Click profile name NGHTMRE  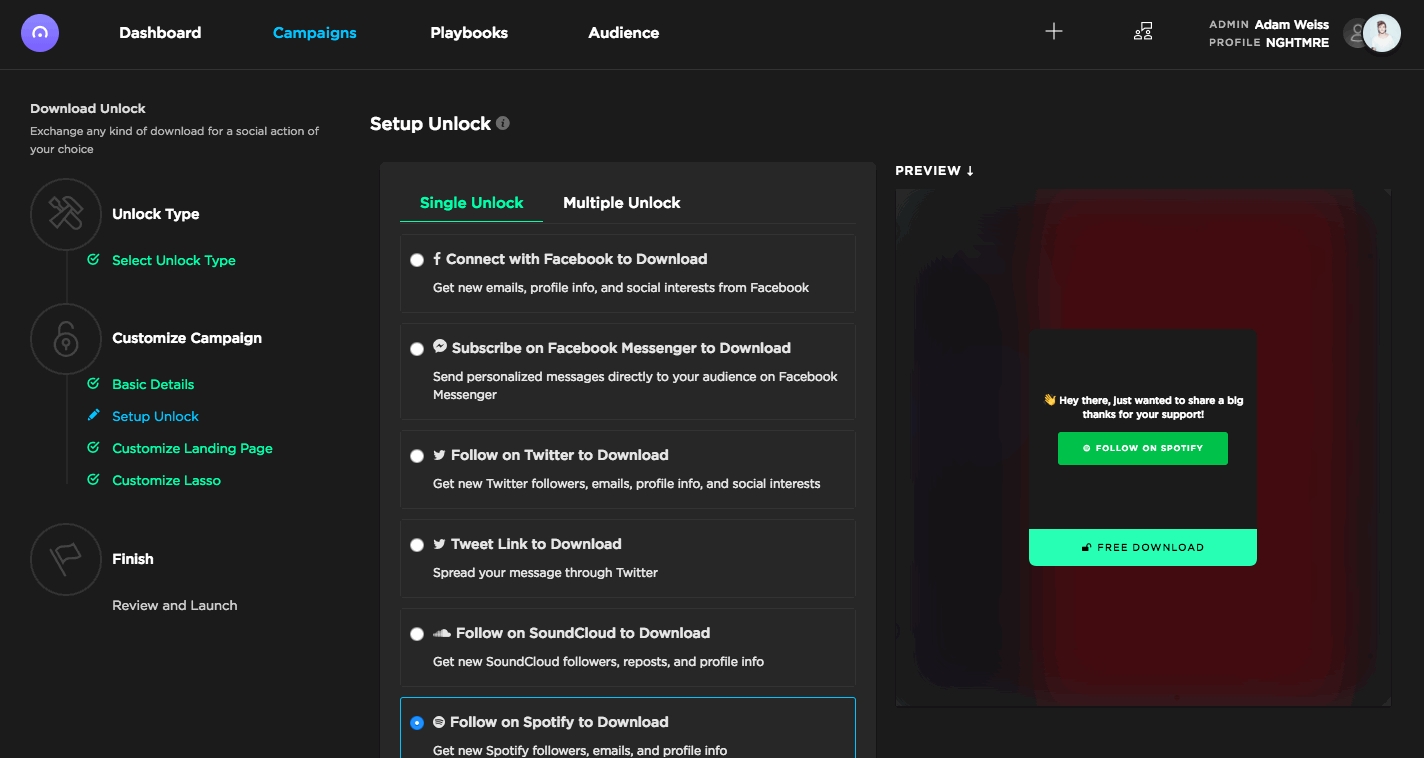pyautogui.click(x=1297, y=43)
